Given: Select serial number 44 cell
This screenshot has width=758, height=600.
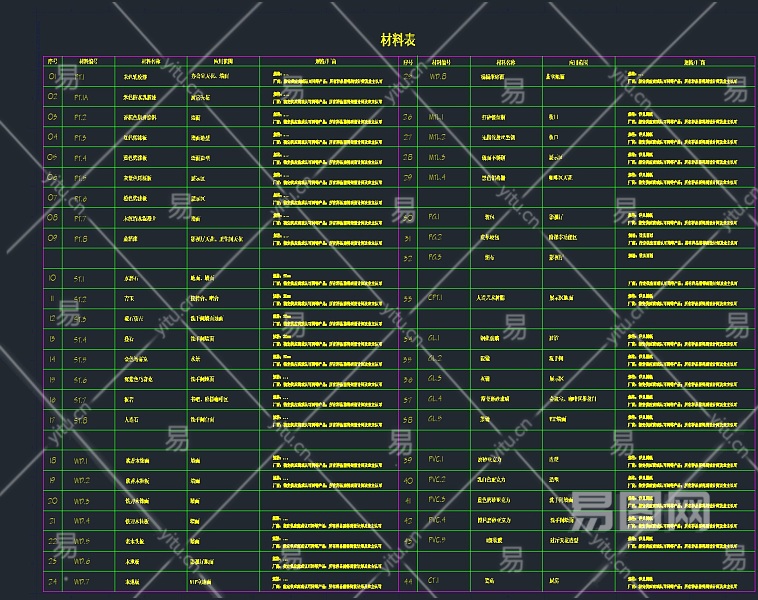Looking at the screenshot, I should pyautogui.click(x=408, y=582).
